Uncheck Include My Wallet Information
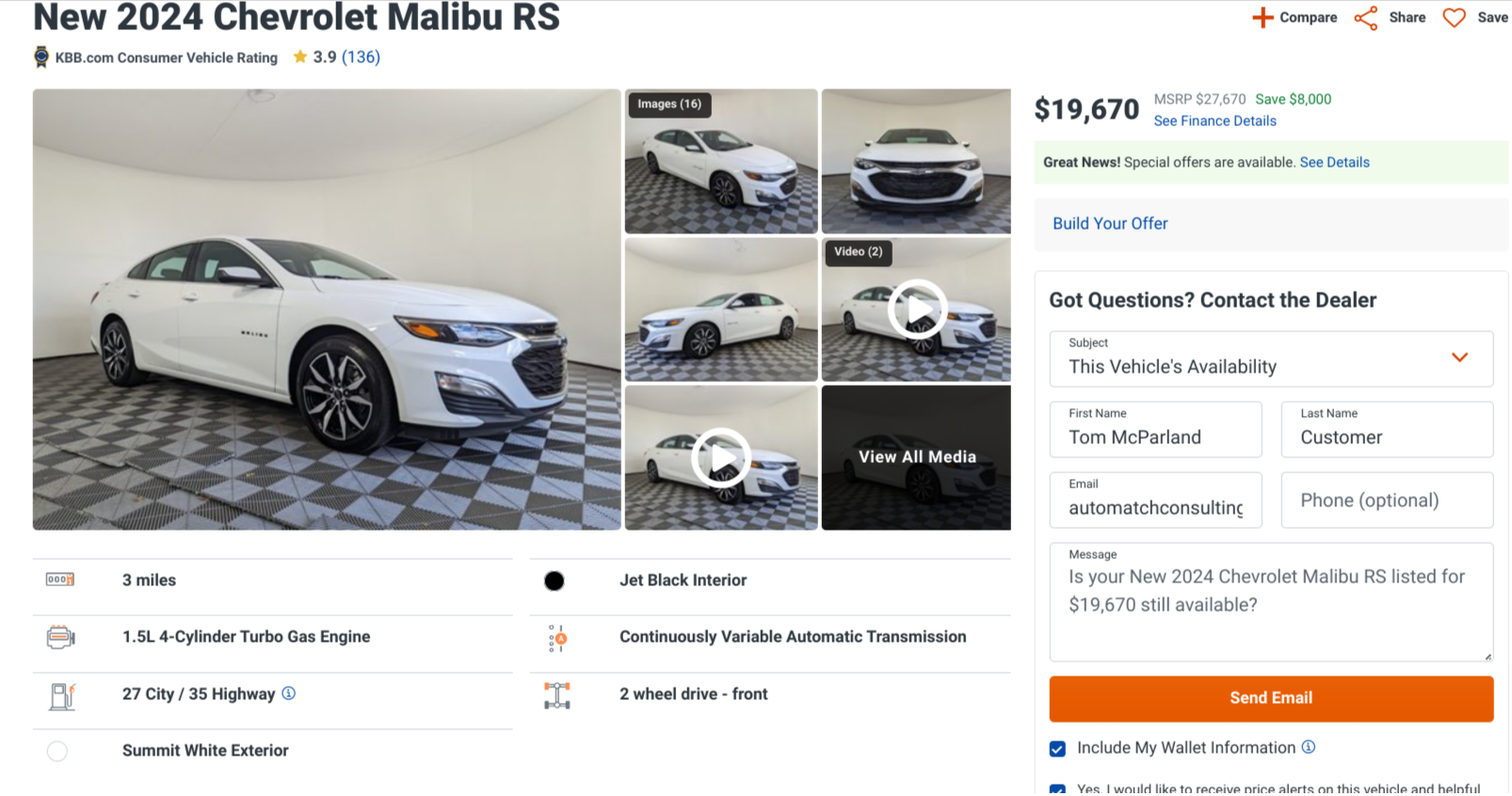Screen dimensions: 1512x796 (x=1057, y=749)
